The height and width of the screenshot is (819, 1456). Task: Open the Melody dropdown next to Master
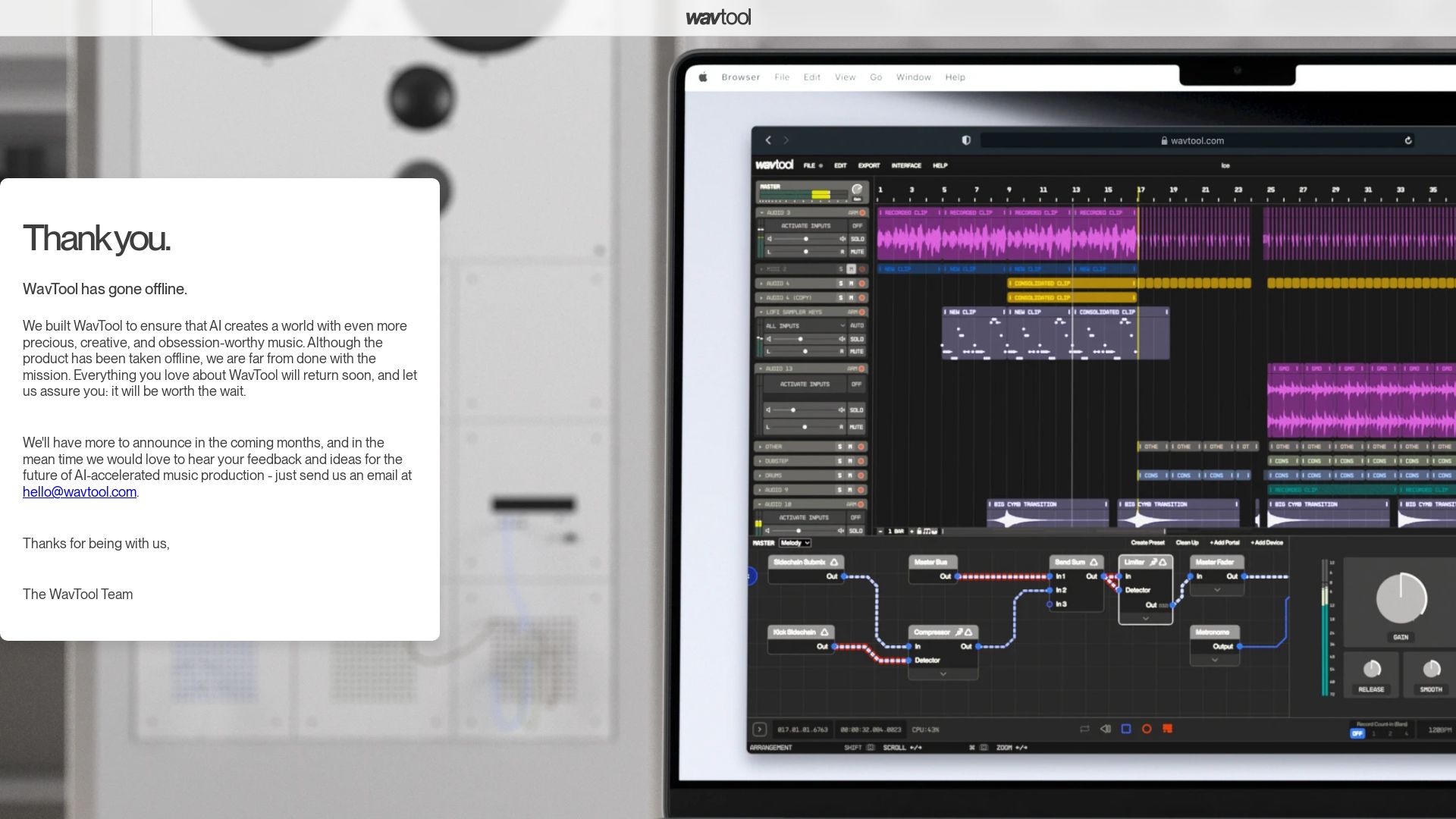coord(795,543)
